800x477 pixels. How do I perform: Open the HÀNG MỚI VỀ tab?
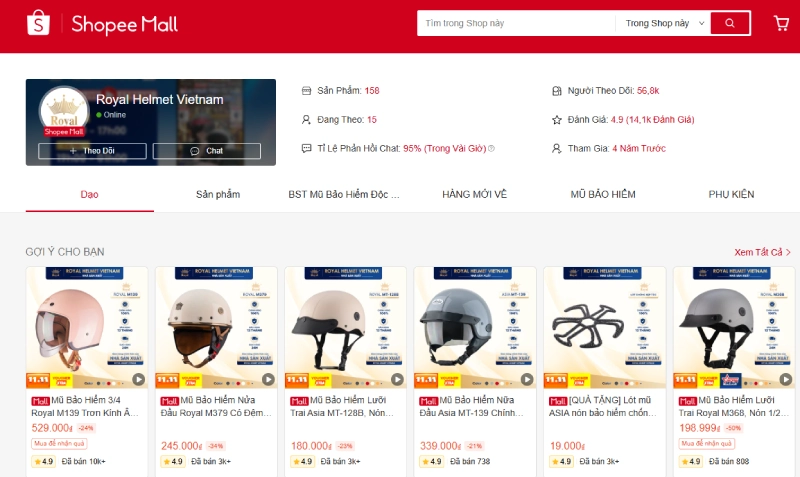click(474, 194)
